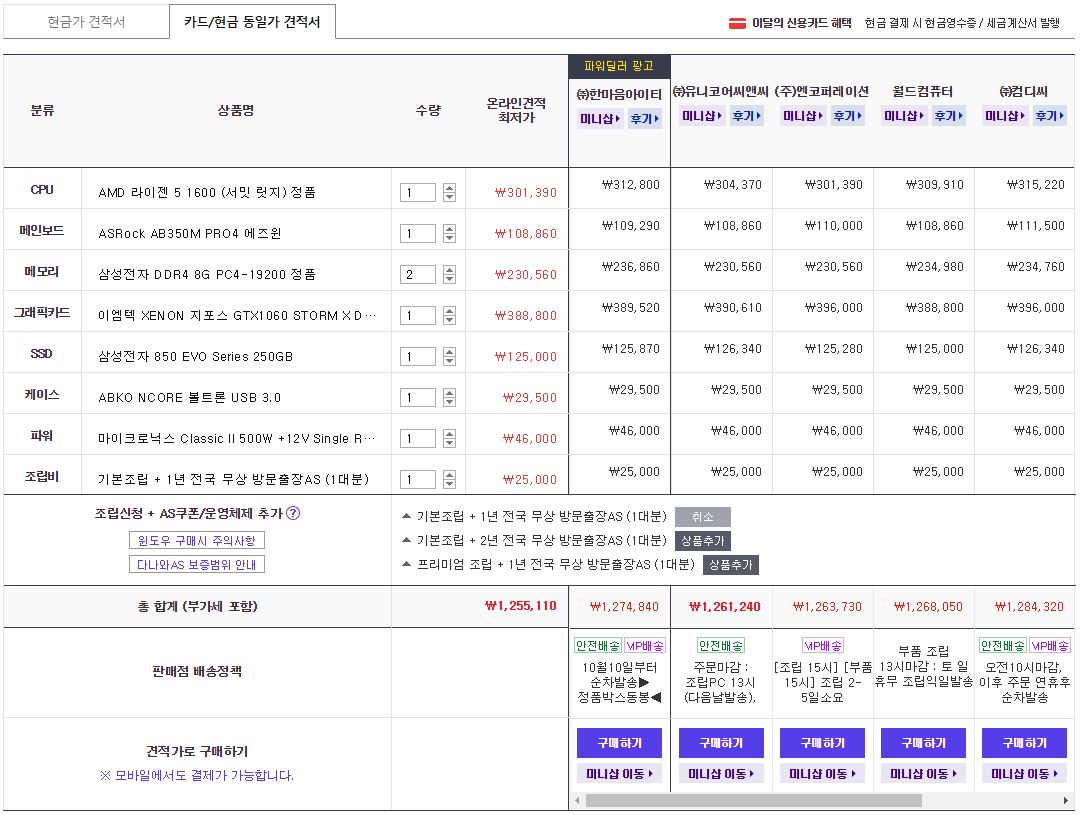Open 후기 for 유니코어씨앤씨

click(746, 116)
